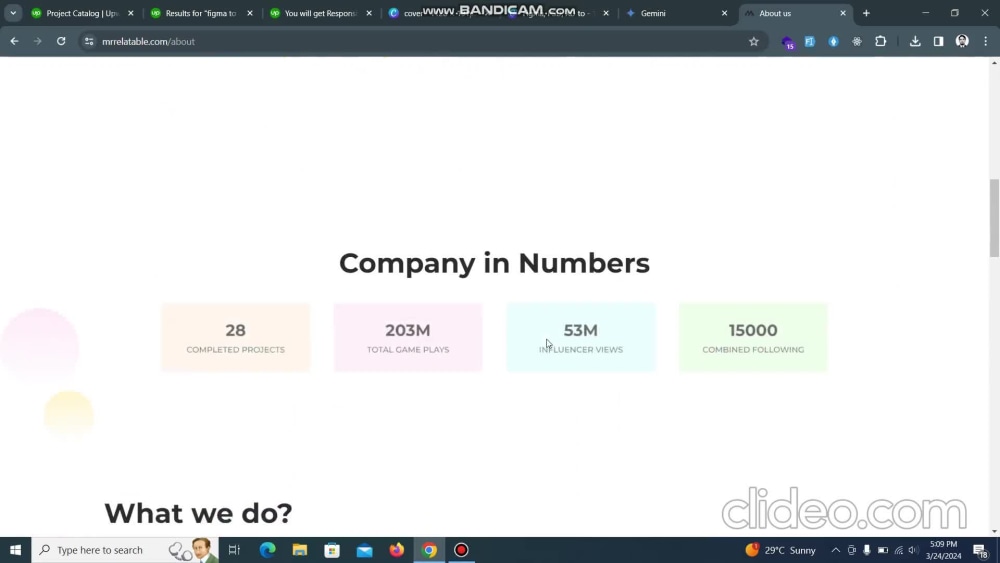
Task: Switch to the Project Catalog Upwork tab
Action: [x=82, y=13]
